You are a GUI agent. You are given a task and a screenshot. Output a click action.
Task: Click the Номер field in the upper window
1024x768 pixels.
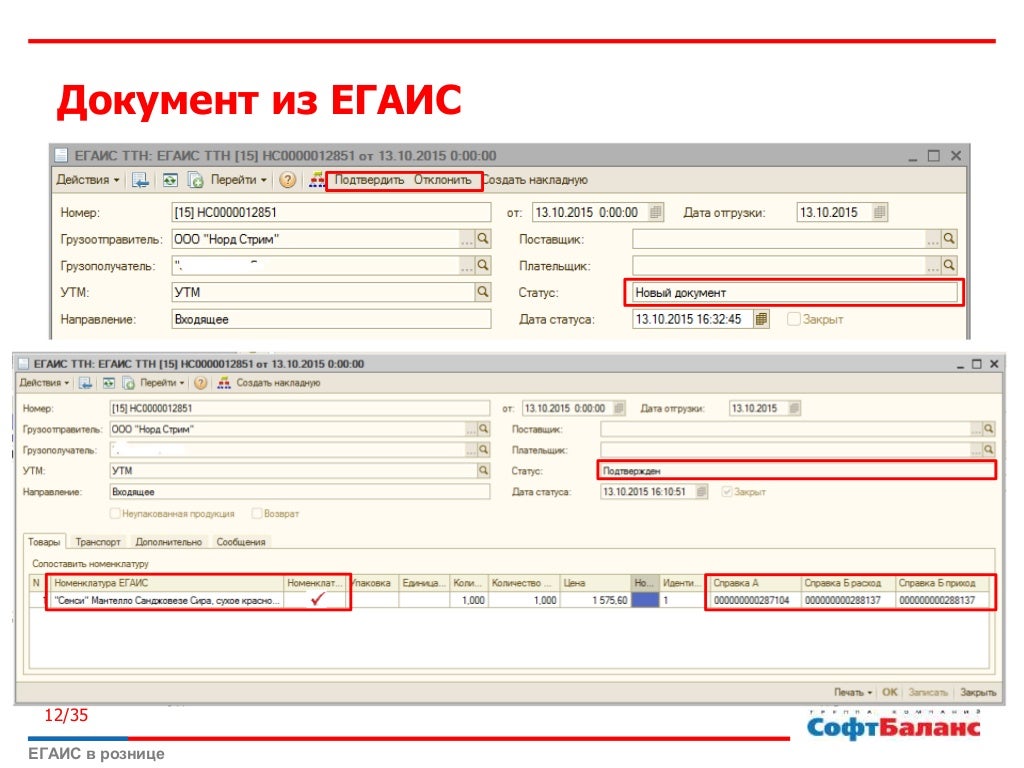click(331, 212)
